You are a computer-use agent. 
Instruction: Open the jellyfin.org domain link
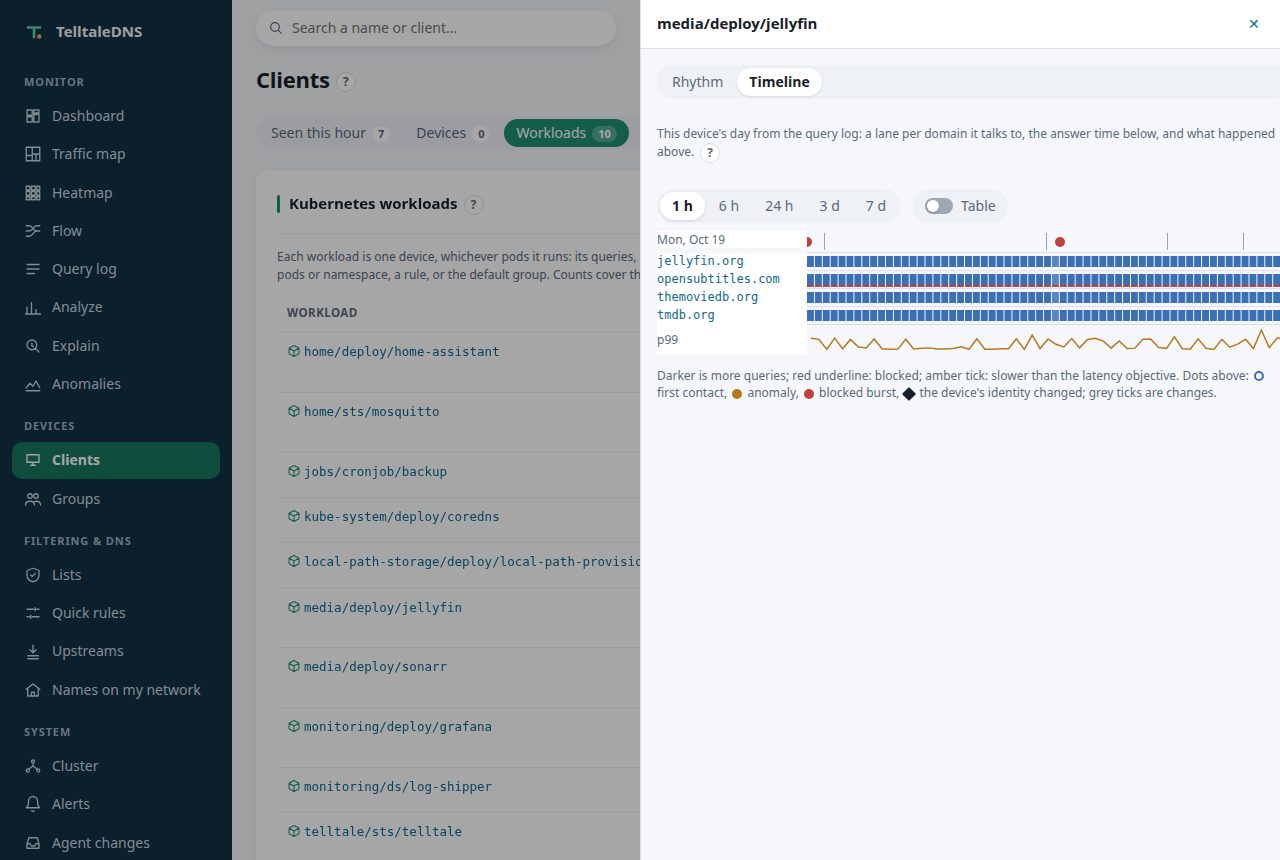700,261
